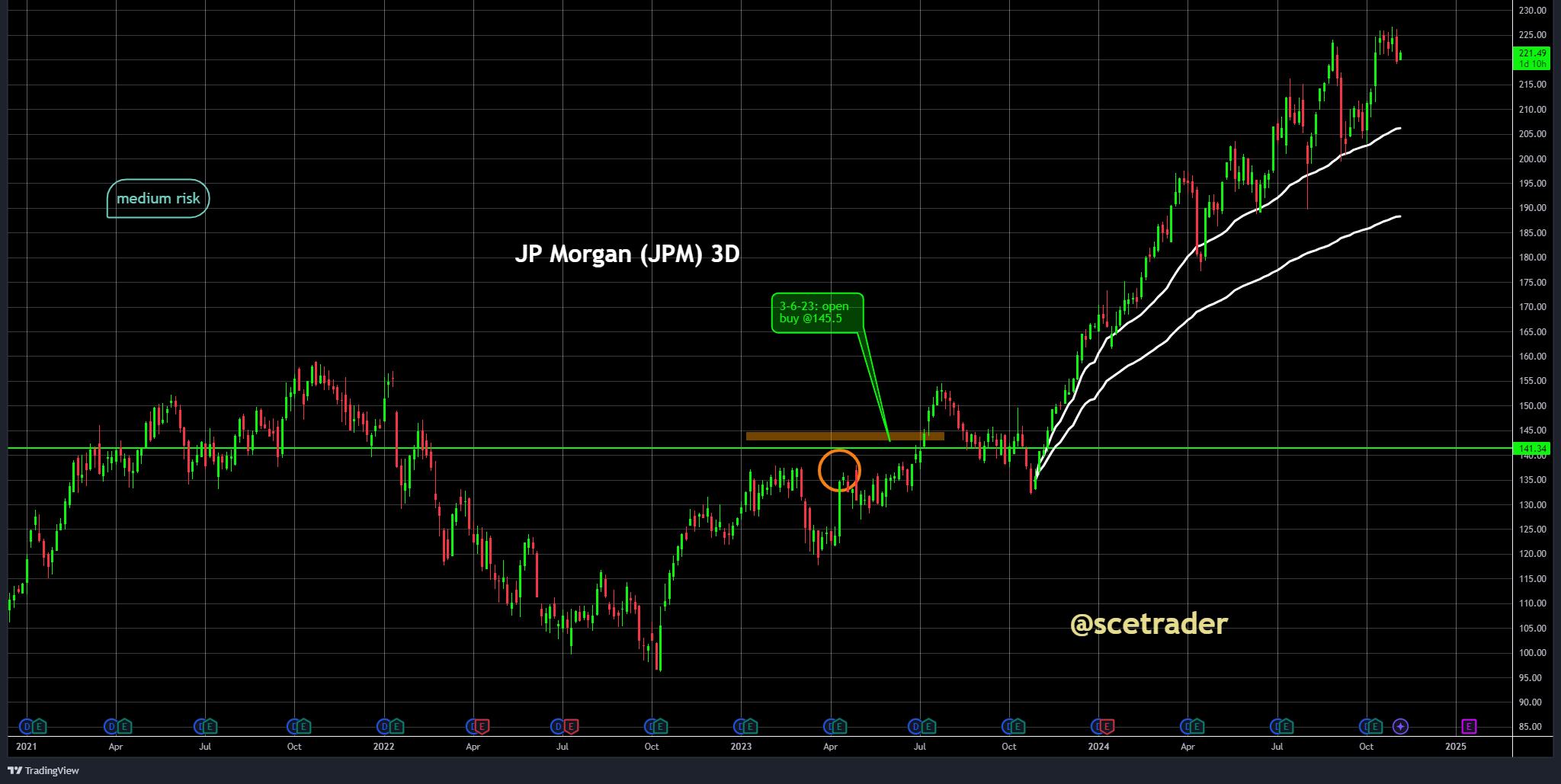Open the earnings marker above Apr 2023
1561x784 pixels.
coord(839,727)
